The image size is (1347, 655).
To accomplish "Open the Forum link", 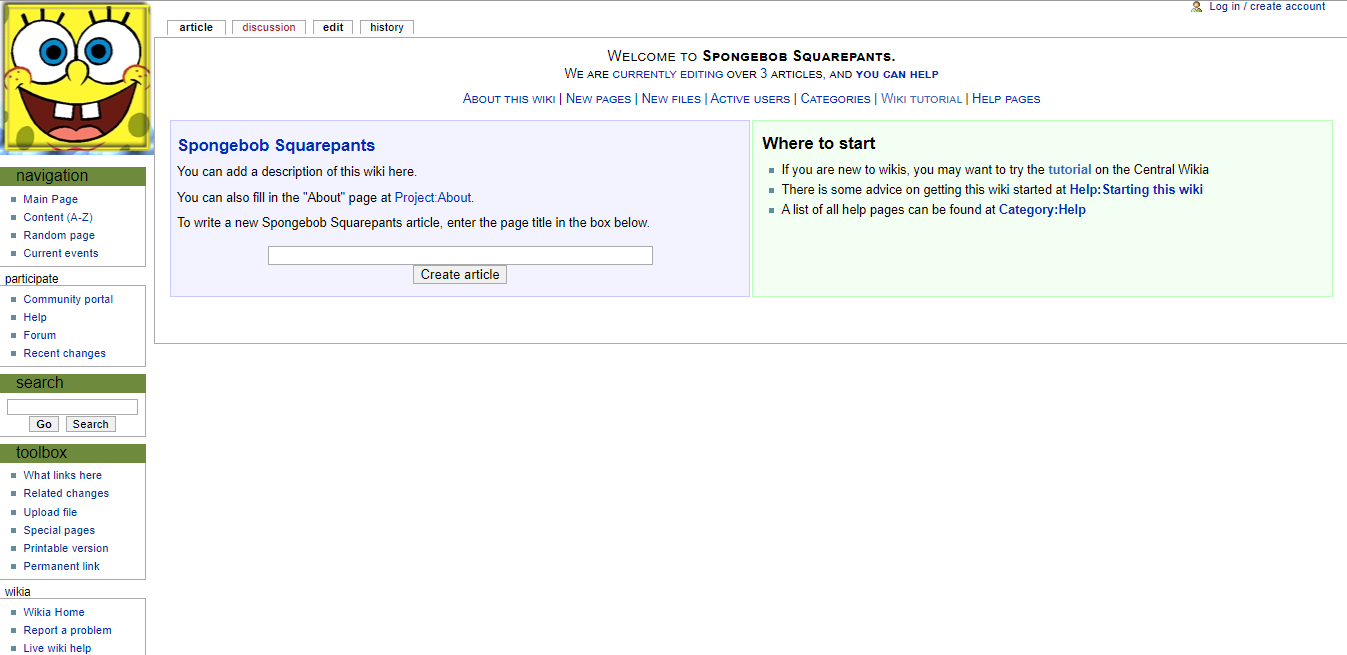I will pos(40,336).
